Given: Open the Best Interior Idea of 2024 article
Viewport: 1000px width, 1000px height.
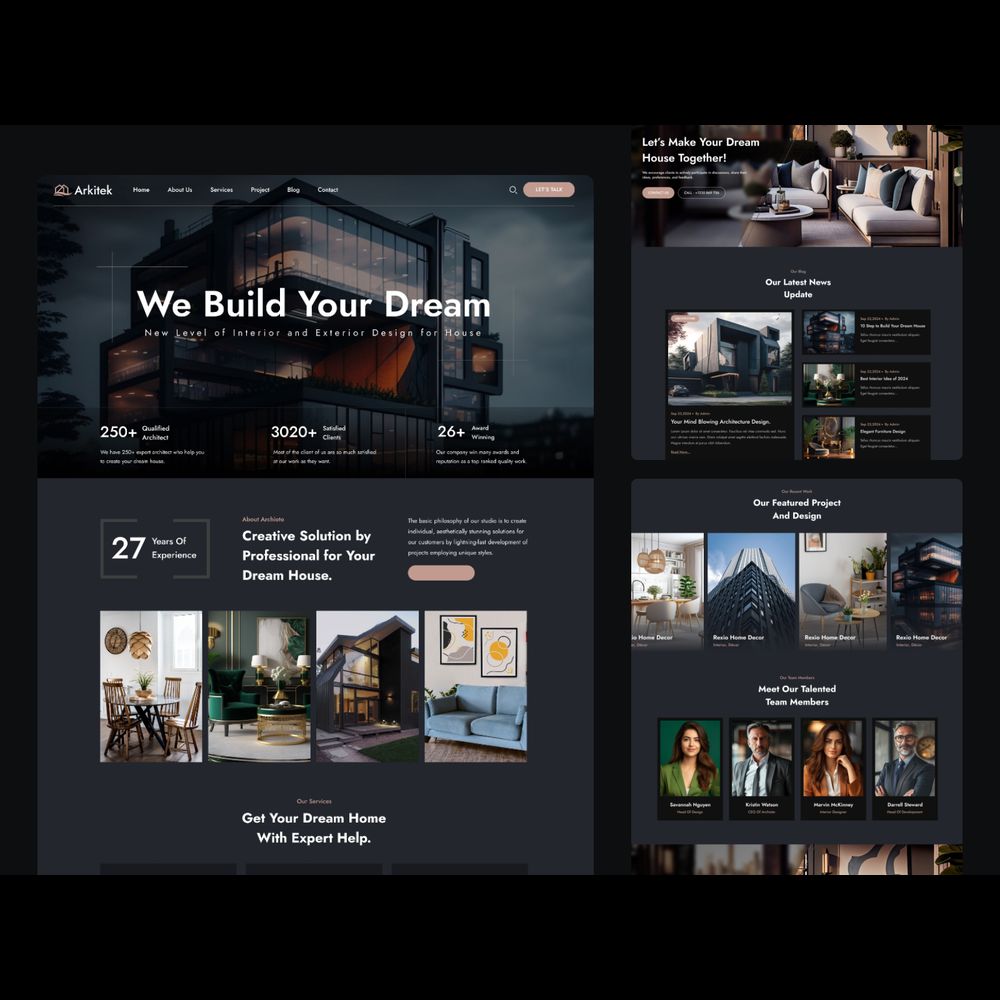Looking at the screenshot, I should click(883, 379).
